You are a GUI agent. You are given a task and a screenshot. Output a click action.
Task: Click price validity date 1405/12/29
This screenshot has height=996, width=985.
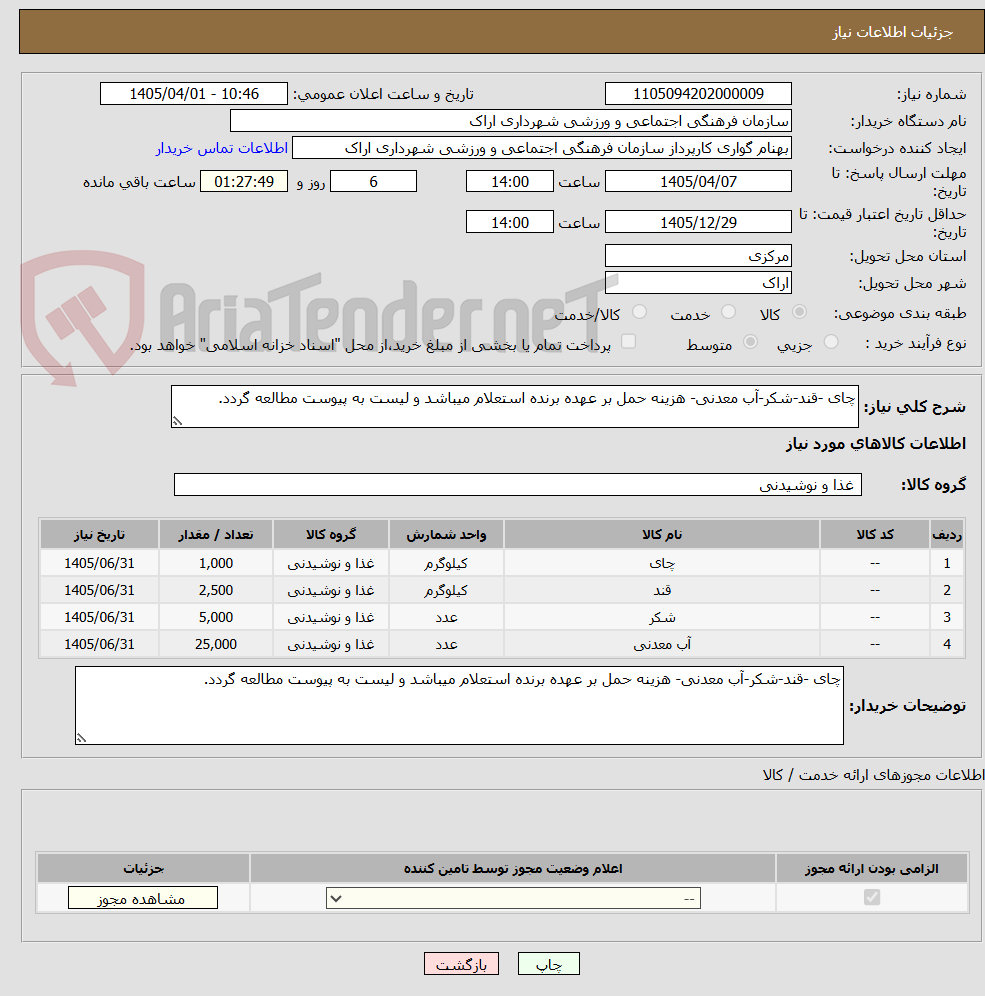pyautogui.click(x=698, y=222)
